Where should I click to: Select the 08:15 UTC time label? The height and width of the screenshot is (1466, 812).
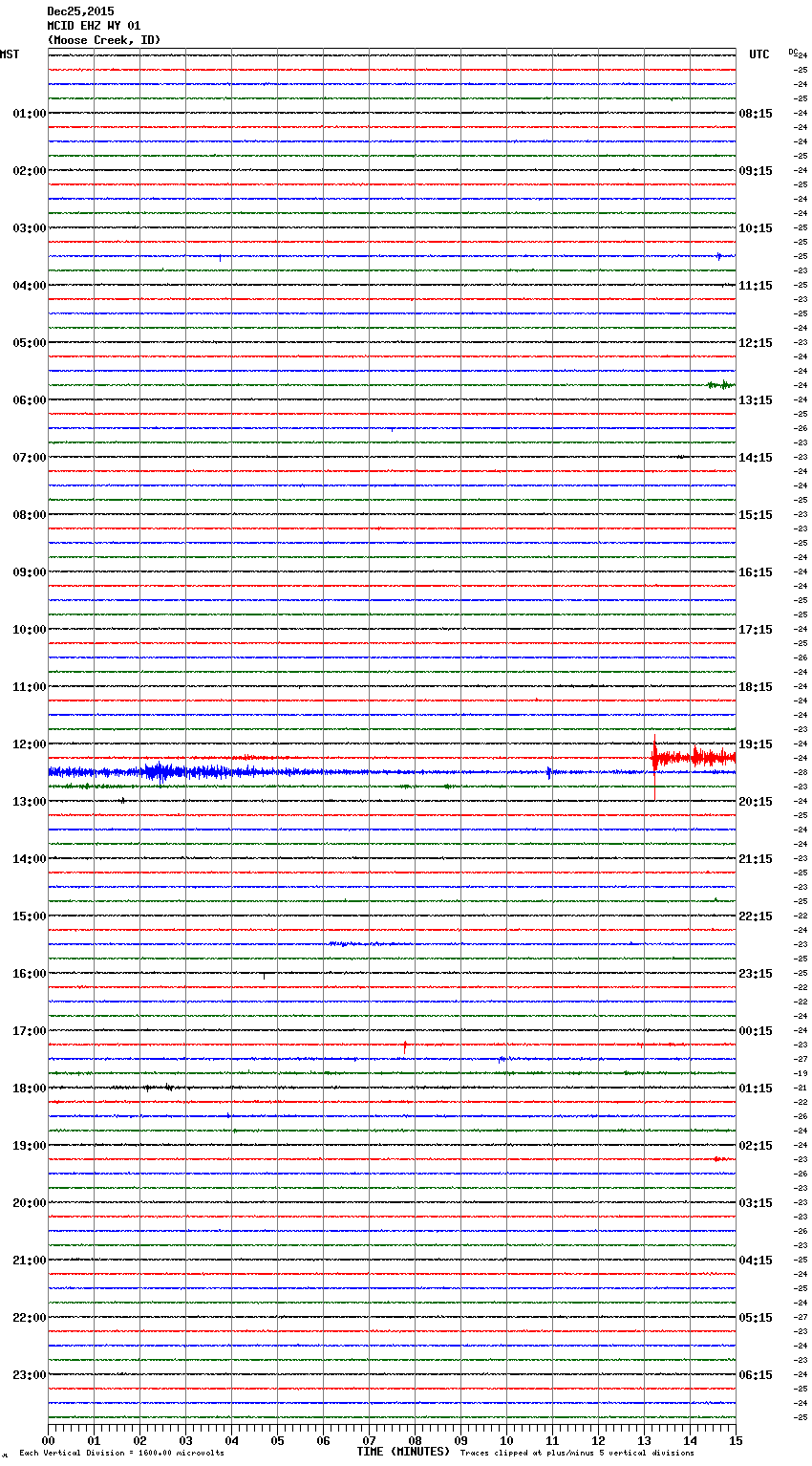coord(756,114)
